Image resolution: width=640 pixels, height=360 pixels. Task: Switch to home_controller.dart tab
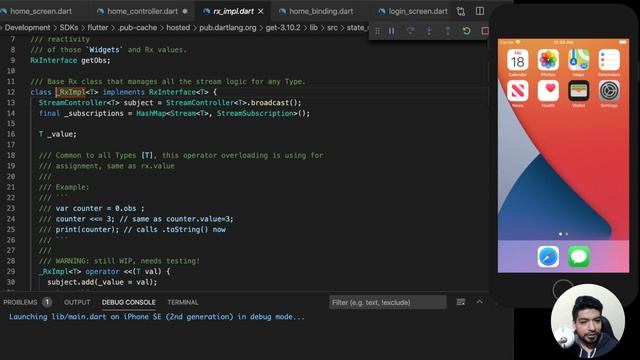(x=142, y=11)
